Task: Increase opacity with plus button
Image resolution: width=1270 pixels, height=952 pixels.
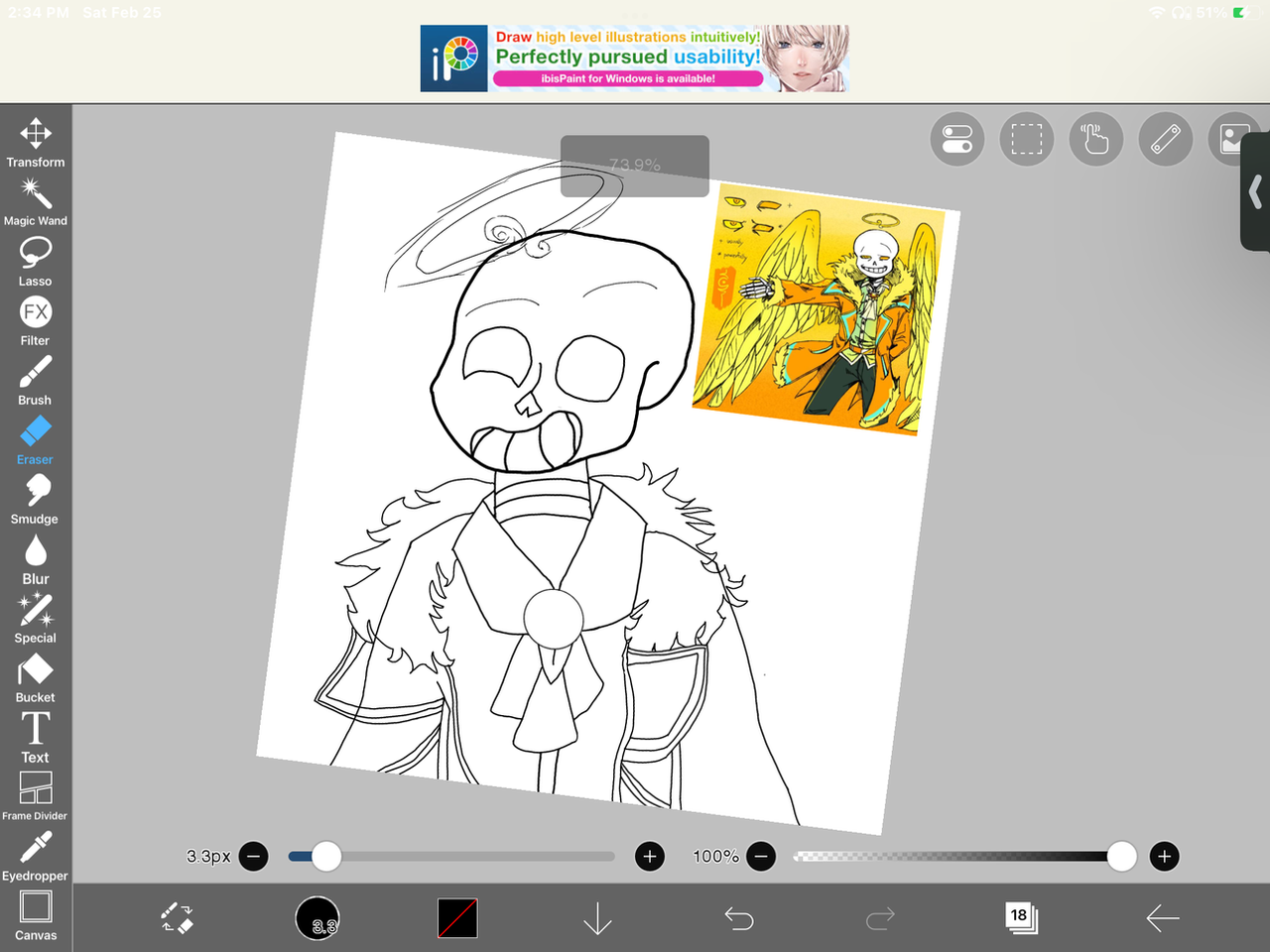Action: tap(1165, 856)
